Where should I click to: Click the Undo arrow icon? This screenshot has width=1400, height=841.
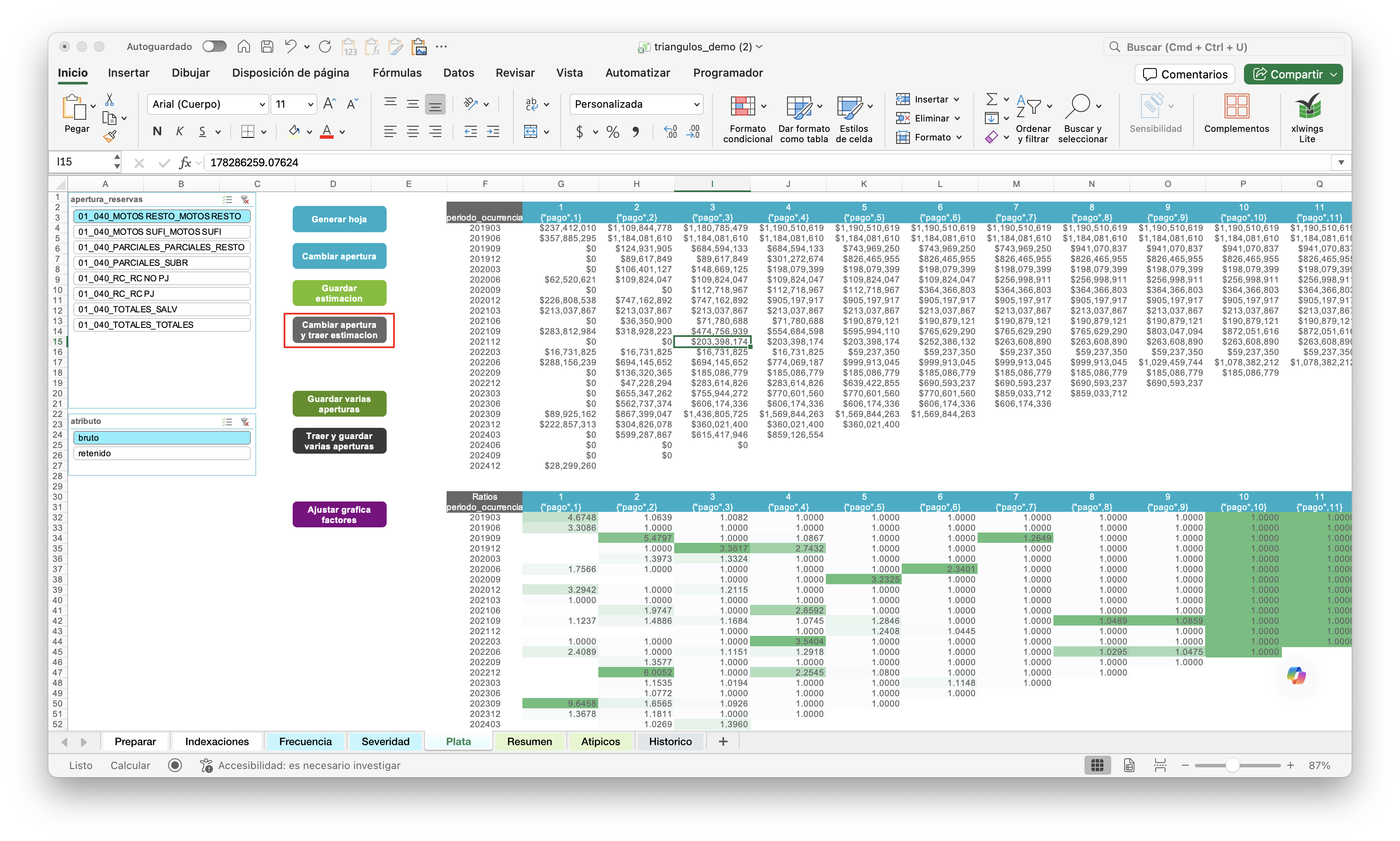(x=291, y=47)
